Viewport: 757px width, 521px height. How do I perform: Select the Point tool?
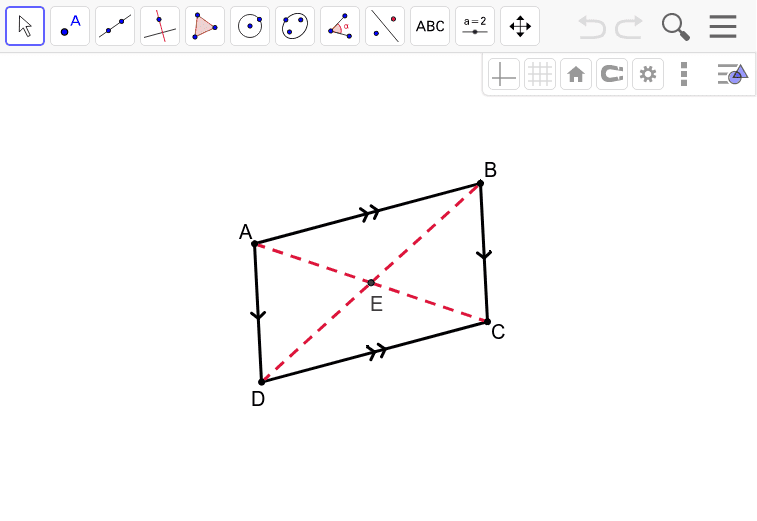click(70, 26)
